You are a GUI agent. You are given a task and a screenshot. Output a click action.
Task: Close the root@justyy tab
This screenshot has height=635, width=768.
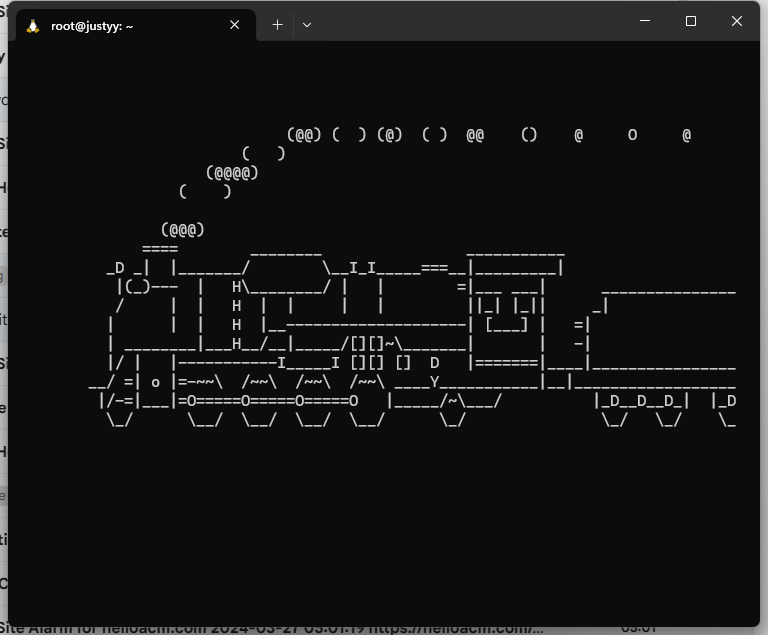(235, 25)
